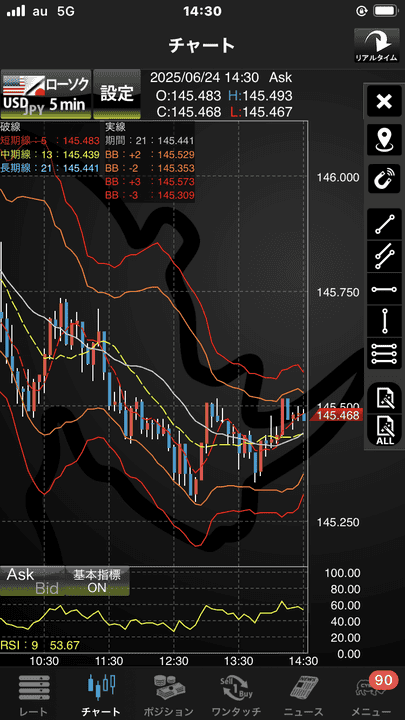The image size is (405, 720).
Task: Tap the close price C:145.468
Action: pyautogui.click(x=188, y=112)
